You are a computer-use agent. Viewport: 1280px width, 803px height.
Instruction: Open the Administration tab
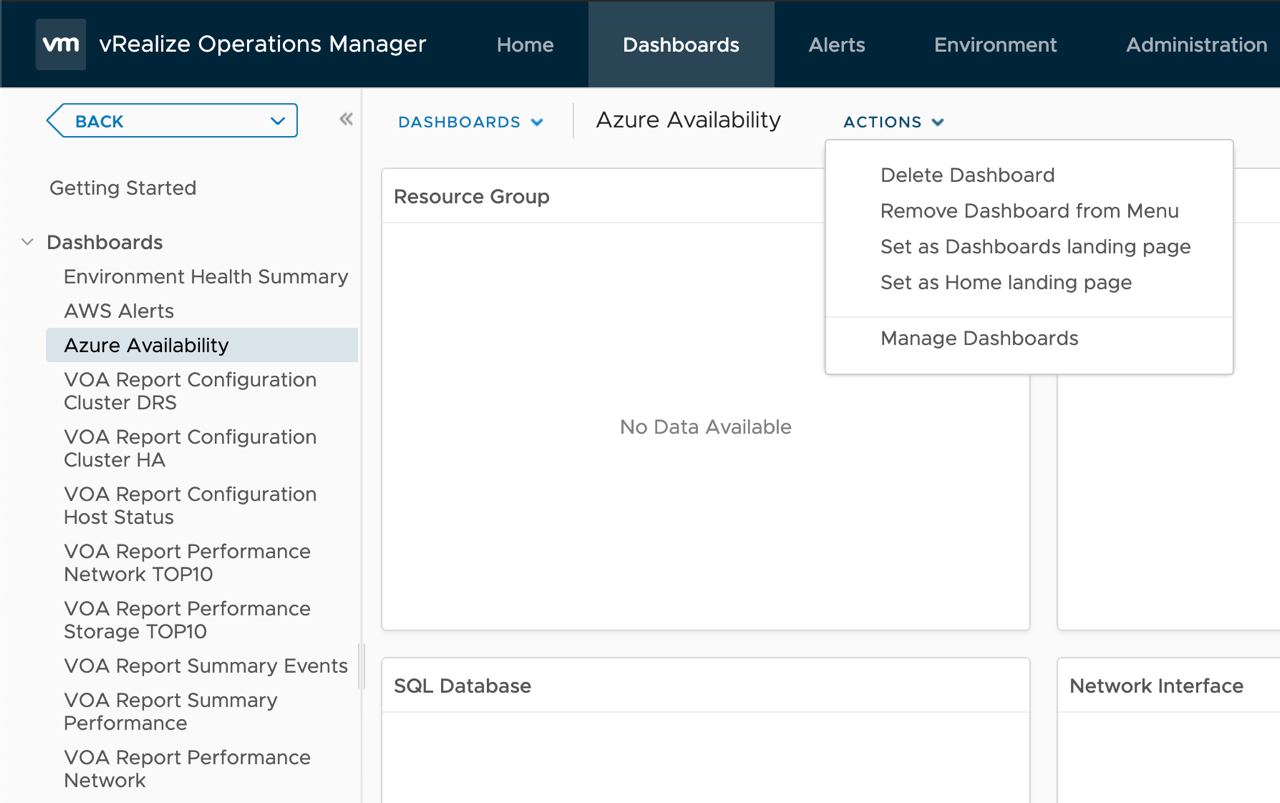coord(1197,44)
